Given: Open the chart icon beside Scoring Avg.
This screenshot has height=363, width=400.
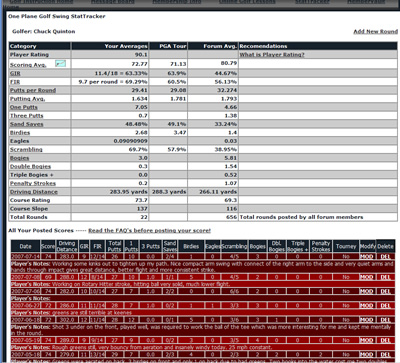Looking at the screenshot, I should click(60, 63).
